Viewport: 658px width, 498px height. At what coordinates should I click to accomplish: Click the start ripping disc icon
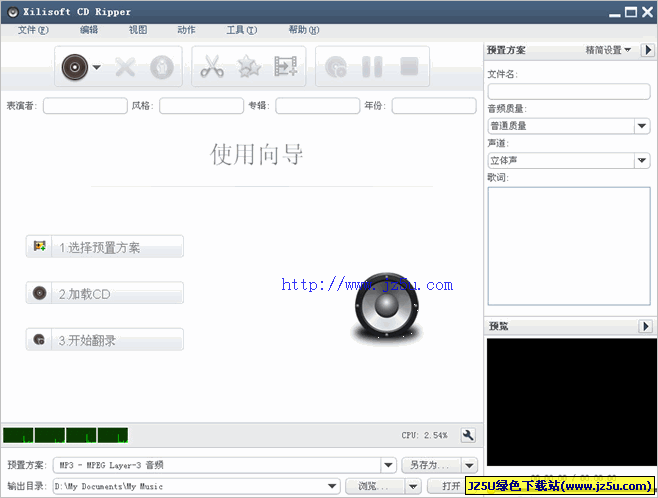[336, 67]
